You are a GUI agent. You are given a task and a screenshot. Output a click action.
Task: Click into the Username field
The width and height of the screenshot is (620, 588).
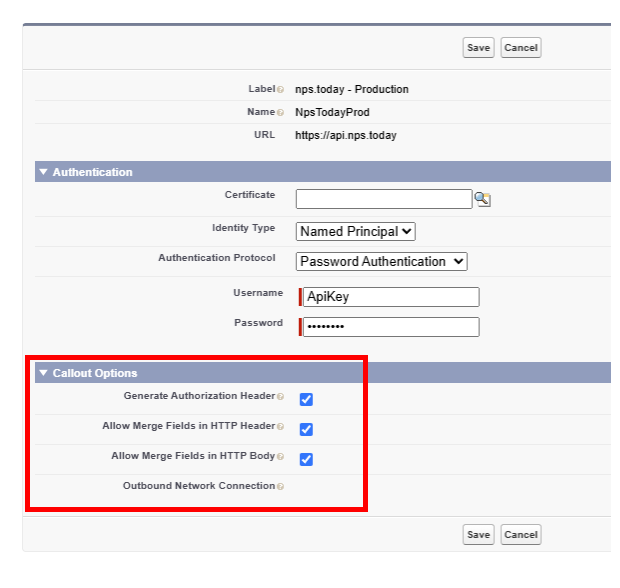click(x=390, y=297)
